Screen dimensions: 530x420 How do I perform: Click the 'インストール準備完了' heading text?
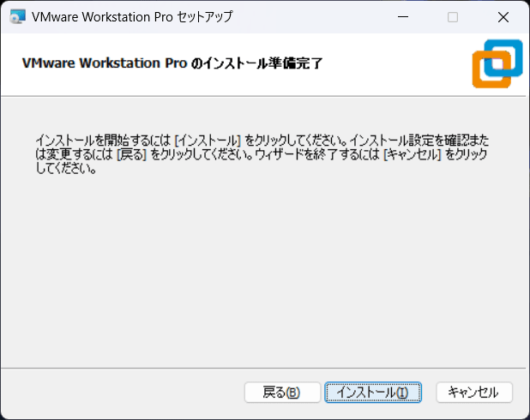click(263, 63)
